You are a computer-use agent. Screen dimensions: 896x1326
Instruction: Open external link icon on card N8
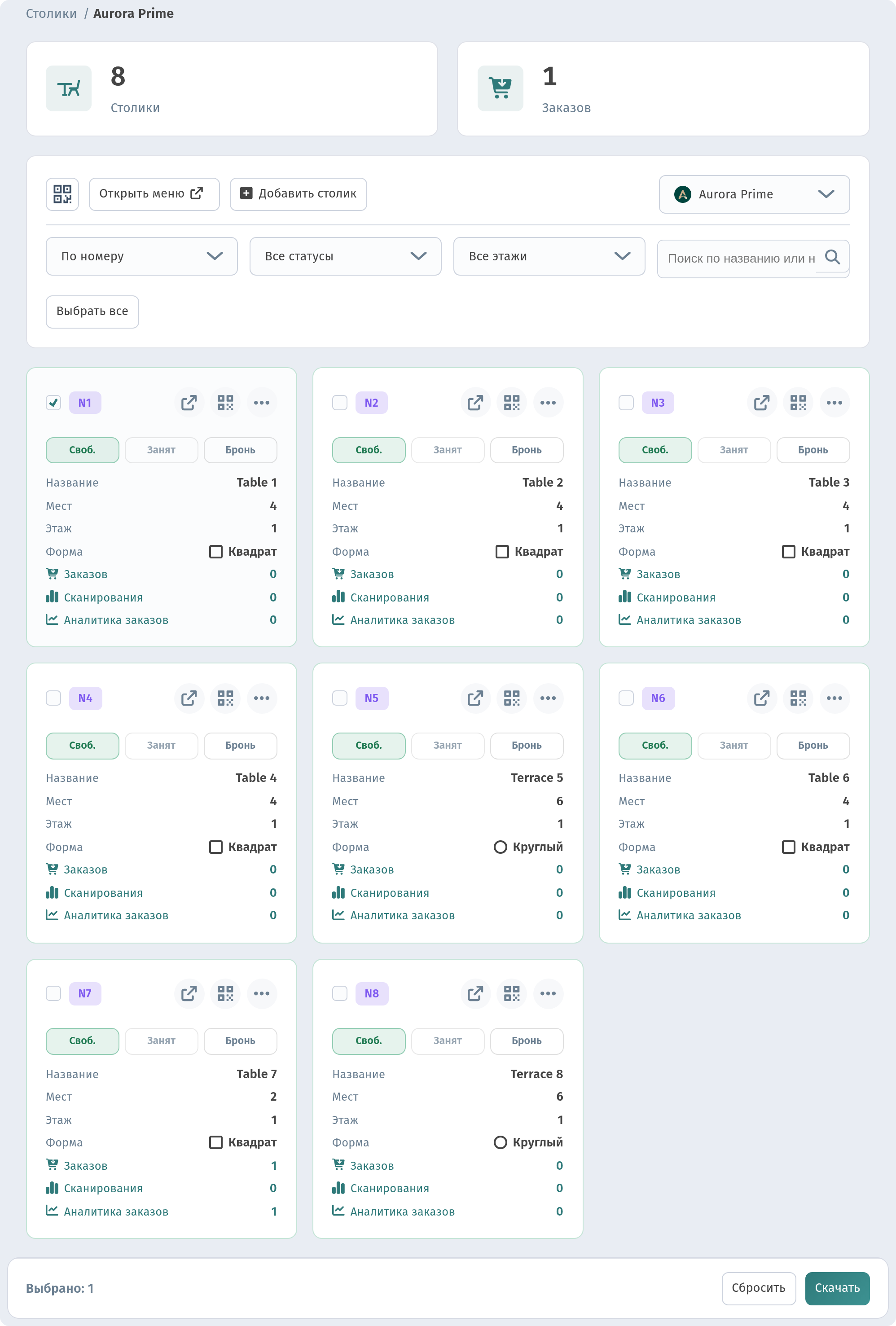point(475,993)
